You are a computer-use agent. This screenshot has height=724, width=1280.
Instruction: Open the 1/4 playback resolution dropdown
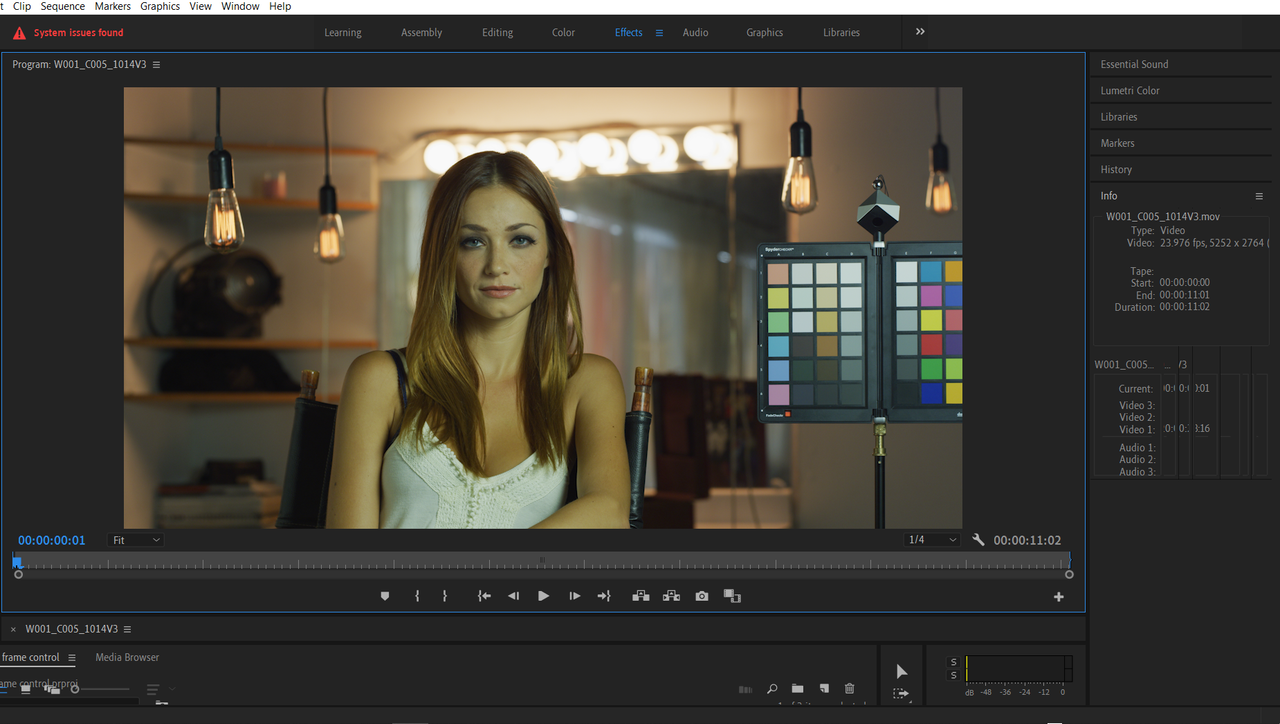(x=931, y=540)
